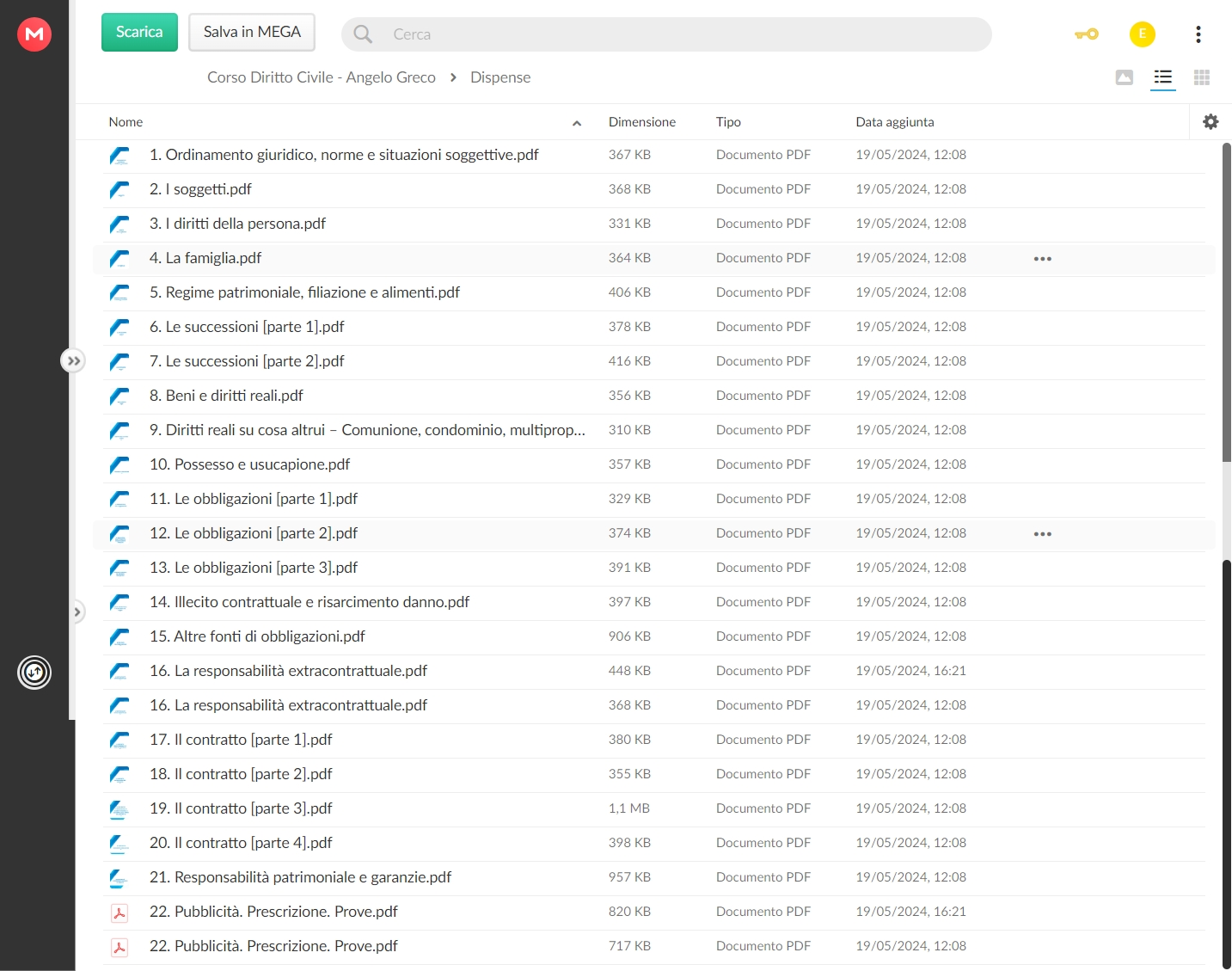Screen dimensions: 1232x971
Task: Switch to grid thumbnail view
Action: (1202, 77)
